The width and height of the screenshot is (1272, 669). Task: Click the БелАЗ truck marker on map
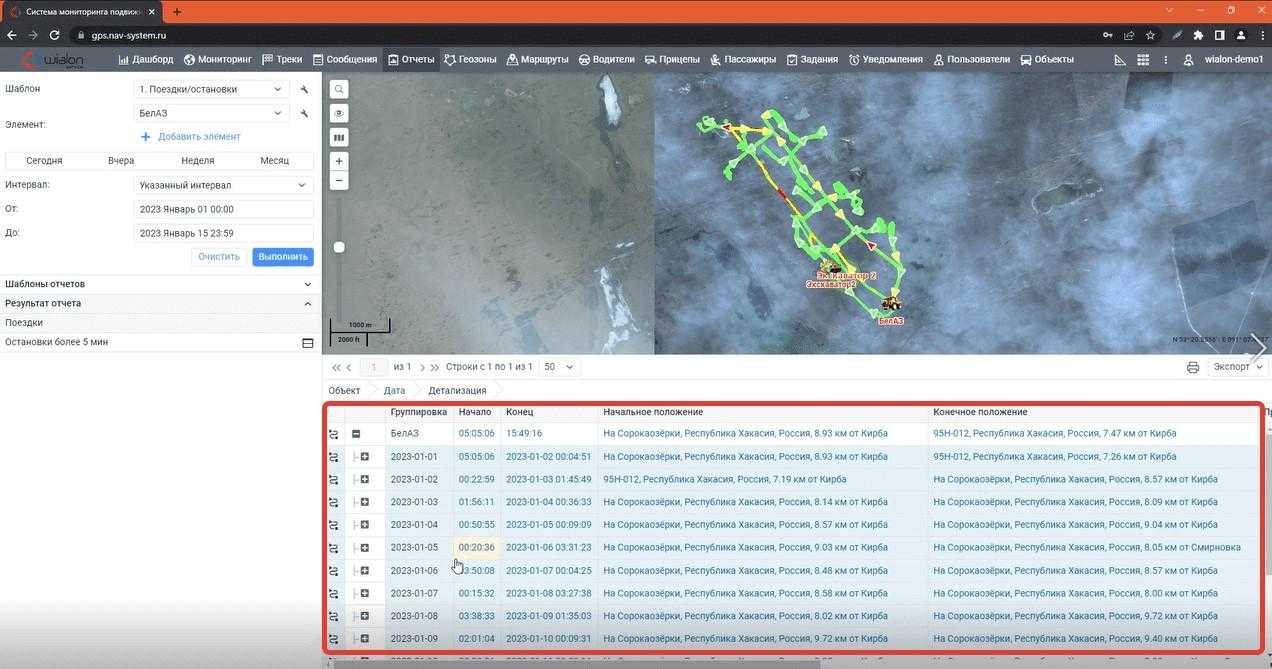891,304
